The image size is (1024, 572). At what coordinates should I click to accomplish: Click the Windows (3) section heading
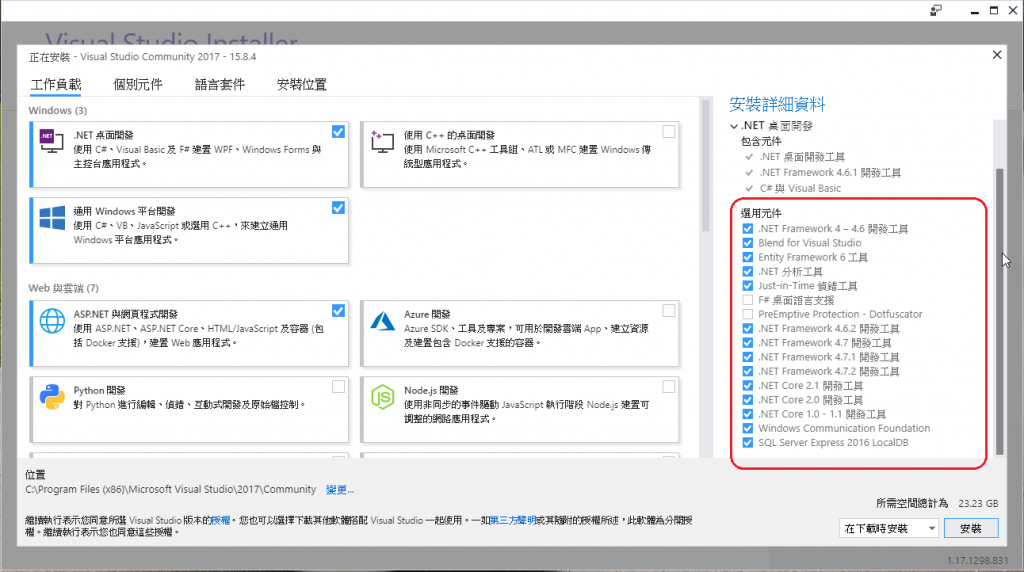click(x=57, y=110)
